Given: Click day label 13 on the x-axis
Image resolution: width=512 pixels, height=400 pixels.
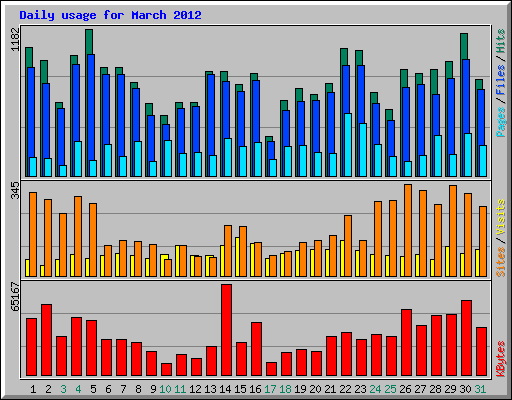Looking at the screenshot, I should tap(210, 389).
